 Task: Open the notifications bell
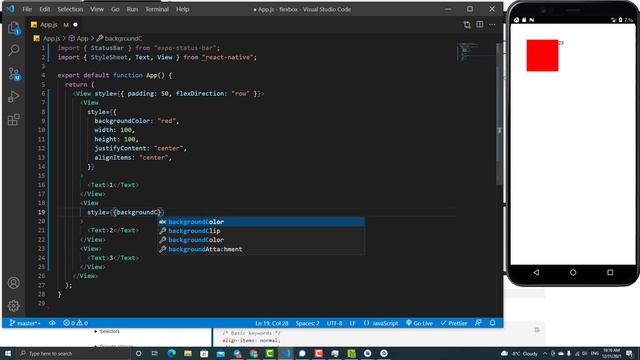(x=493, y=323)
